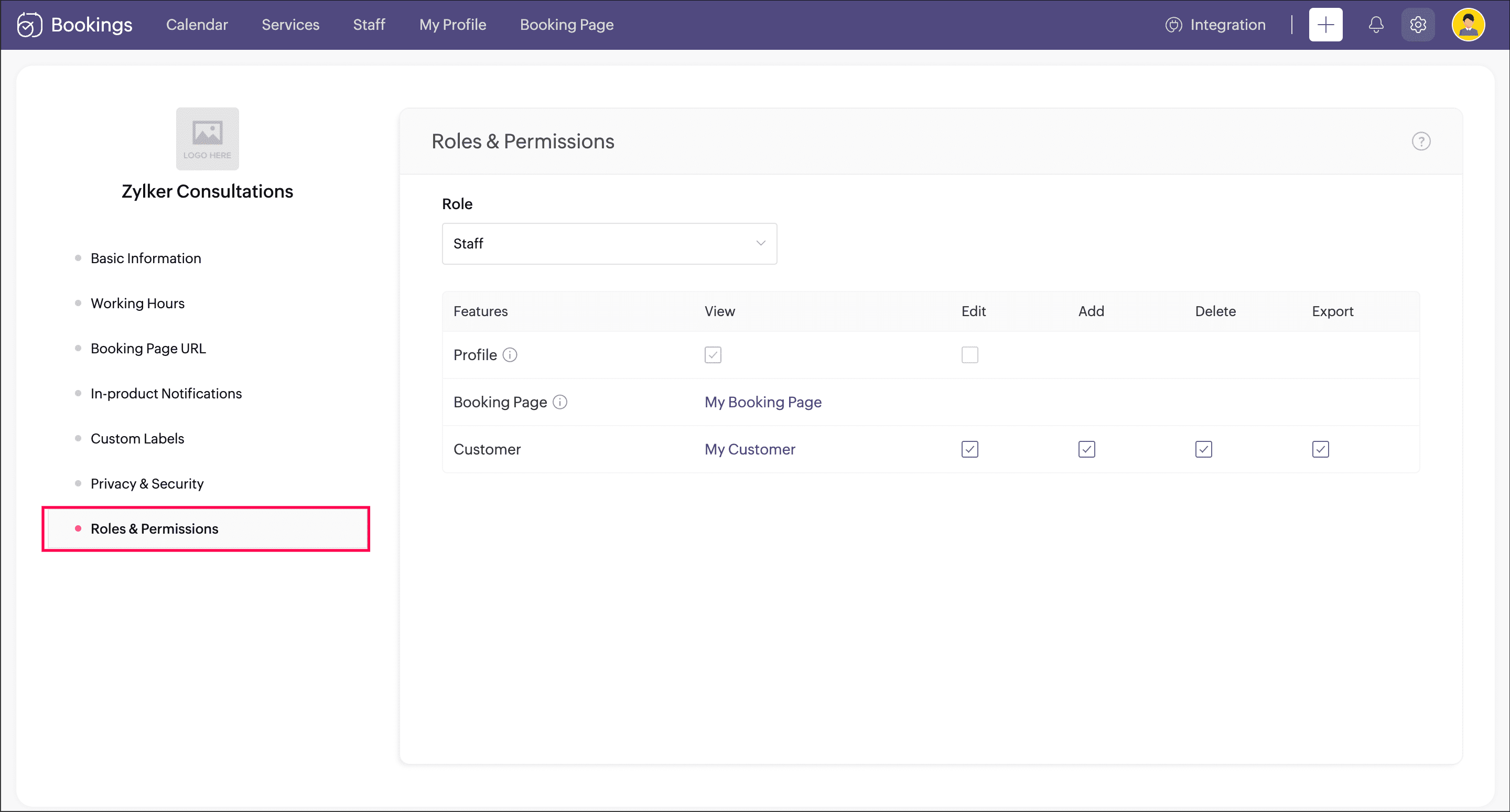
Task: Click the Booking Page info icon
Action: click(x=560, y=402)
